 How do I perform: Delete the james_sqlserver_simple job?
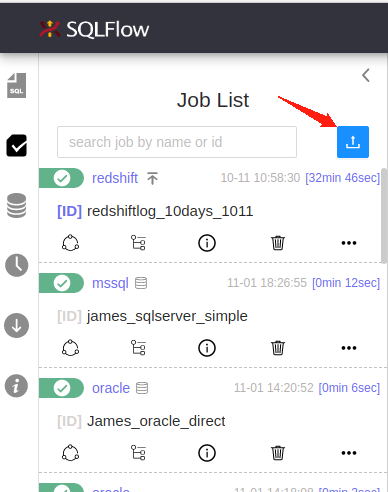point(278,348)
